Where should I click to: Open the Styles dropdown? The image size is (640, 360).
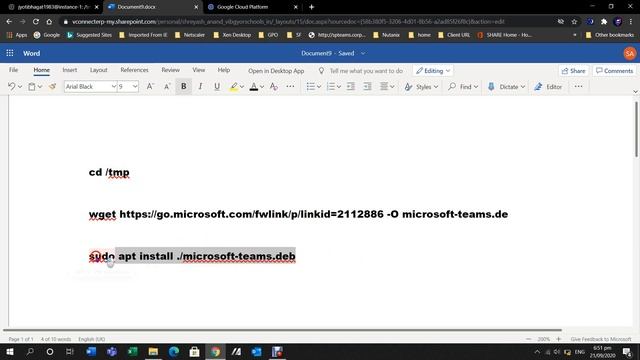click(421, 87)
